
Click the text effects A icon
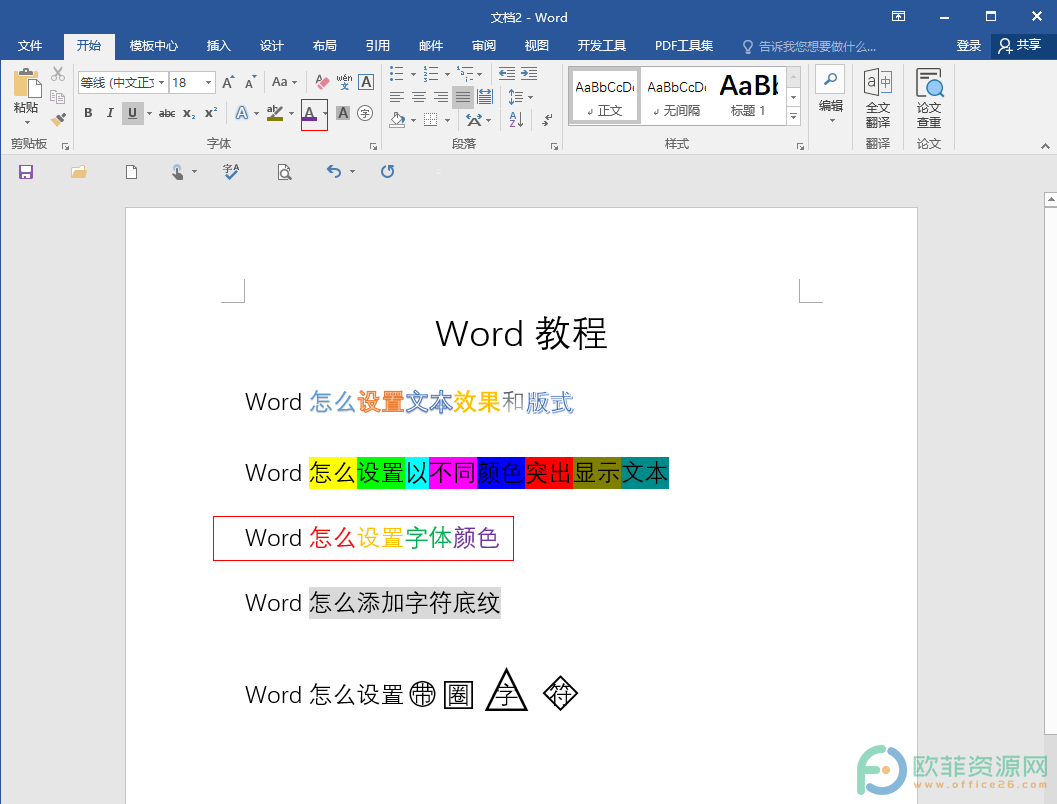pos(241,113)
